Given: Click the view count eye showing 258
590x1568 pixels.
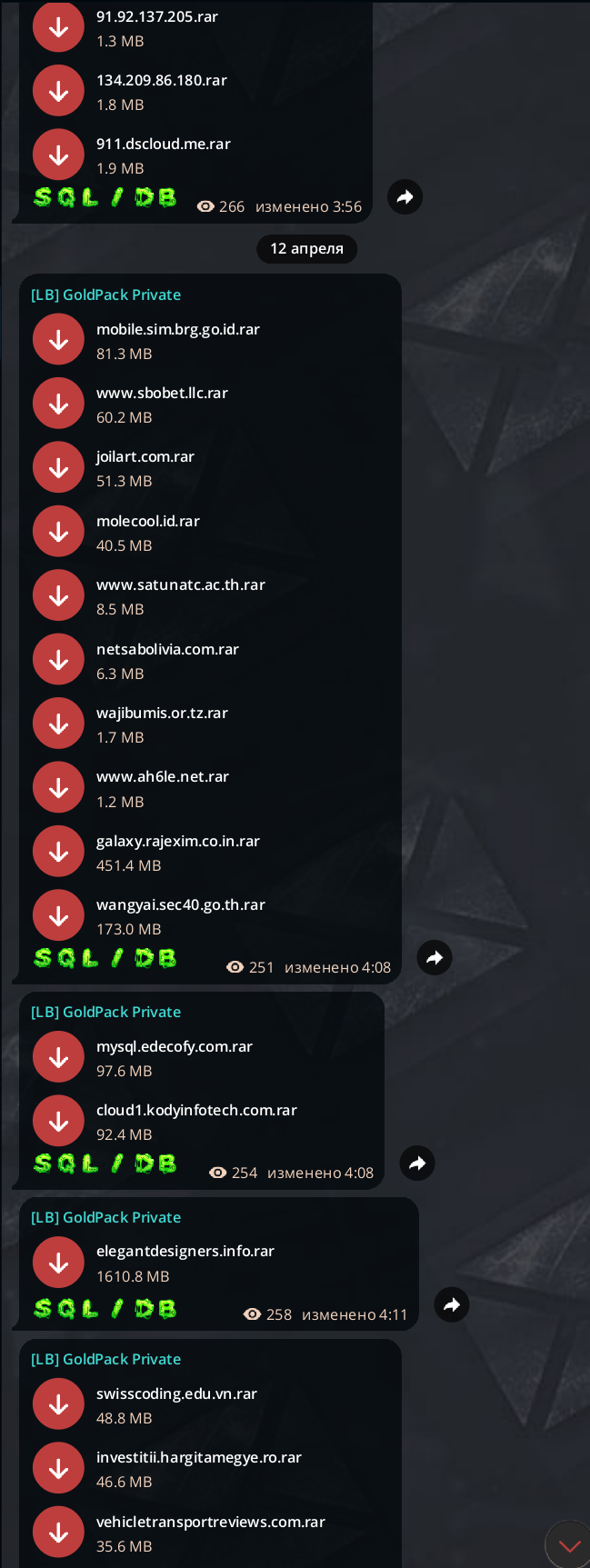Looking at the screenshot, I should pyautogui.click(x=253, y=1314).
